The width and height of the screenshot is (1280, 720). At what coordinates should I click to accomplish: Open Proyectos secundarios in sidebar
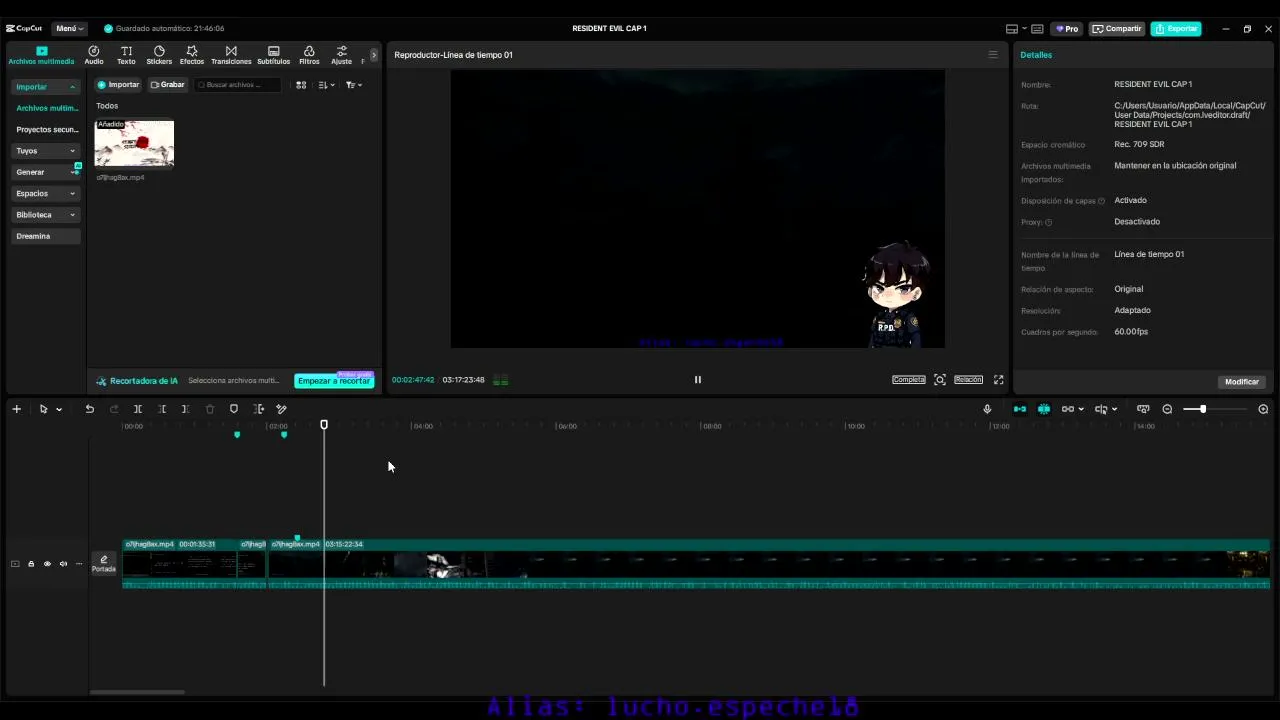coord(46,130)
